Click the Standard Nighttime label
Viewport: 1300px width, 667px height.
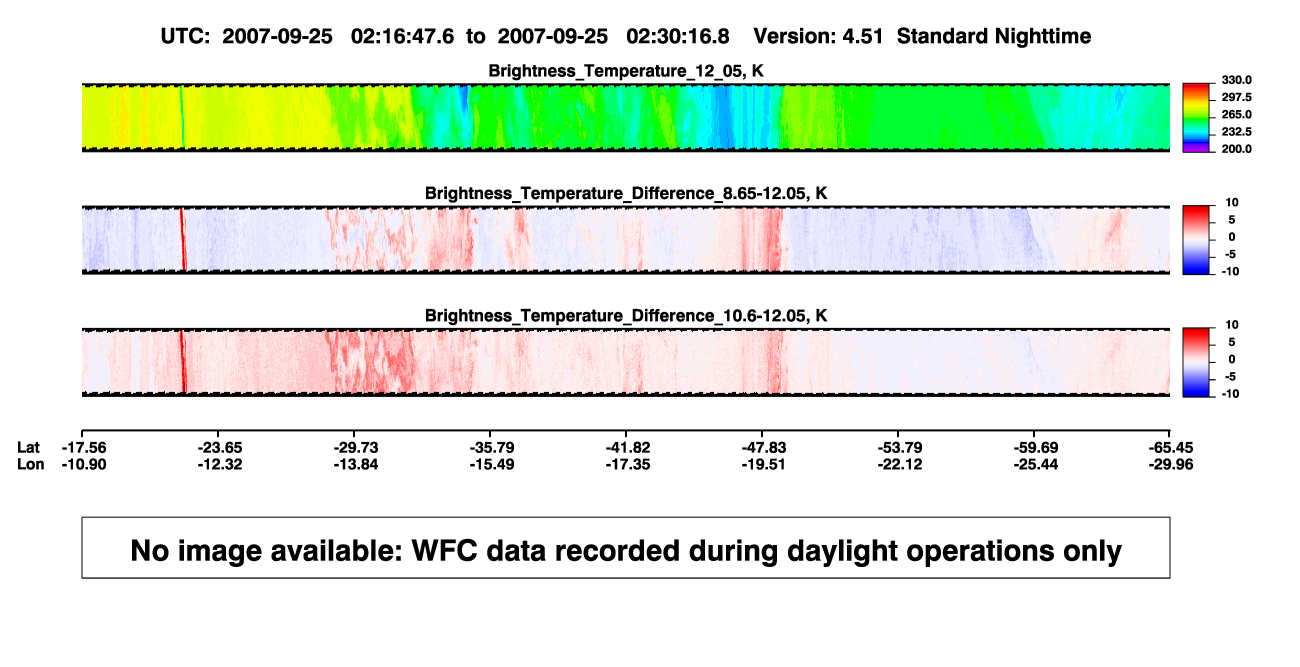[994, 36]
